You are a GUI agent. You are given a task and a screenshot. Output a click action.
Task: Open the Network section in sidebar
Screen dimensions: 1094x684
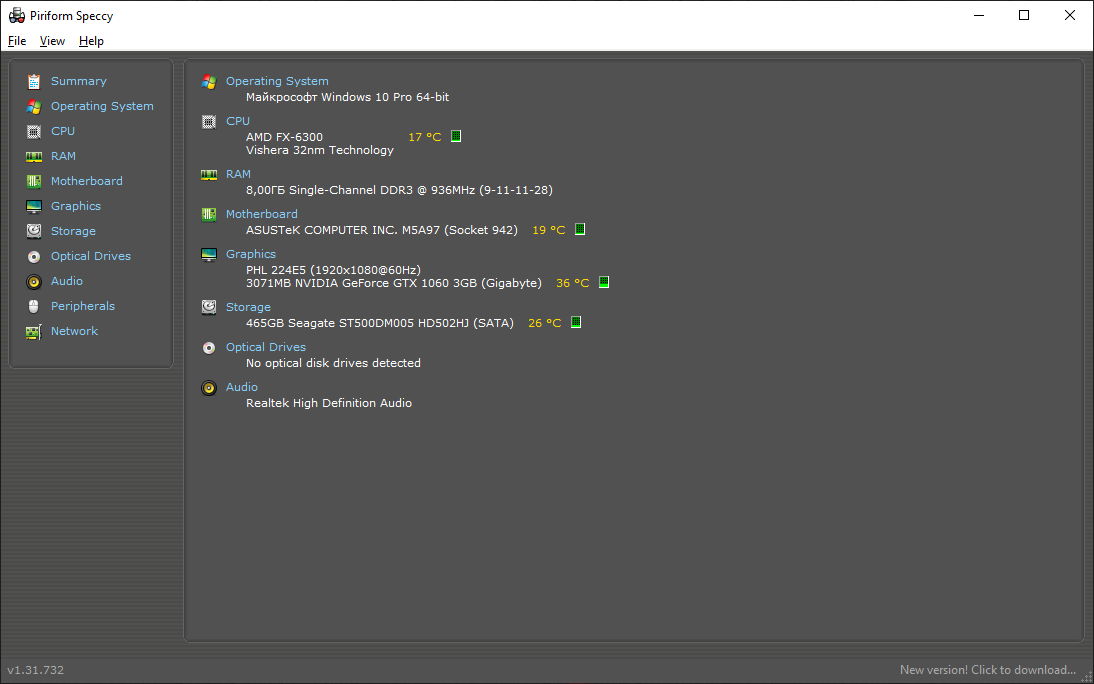click(x=75, y=331)
